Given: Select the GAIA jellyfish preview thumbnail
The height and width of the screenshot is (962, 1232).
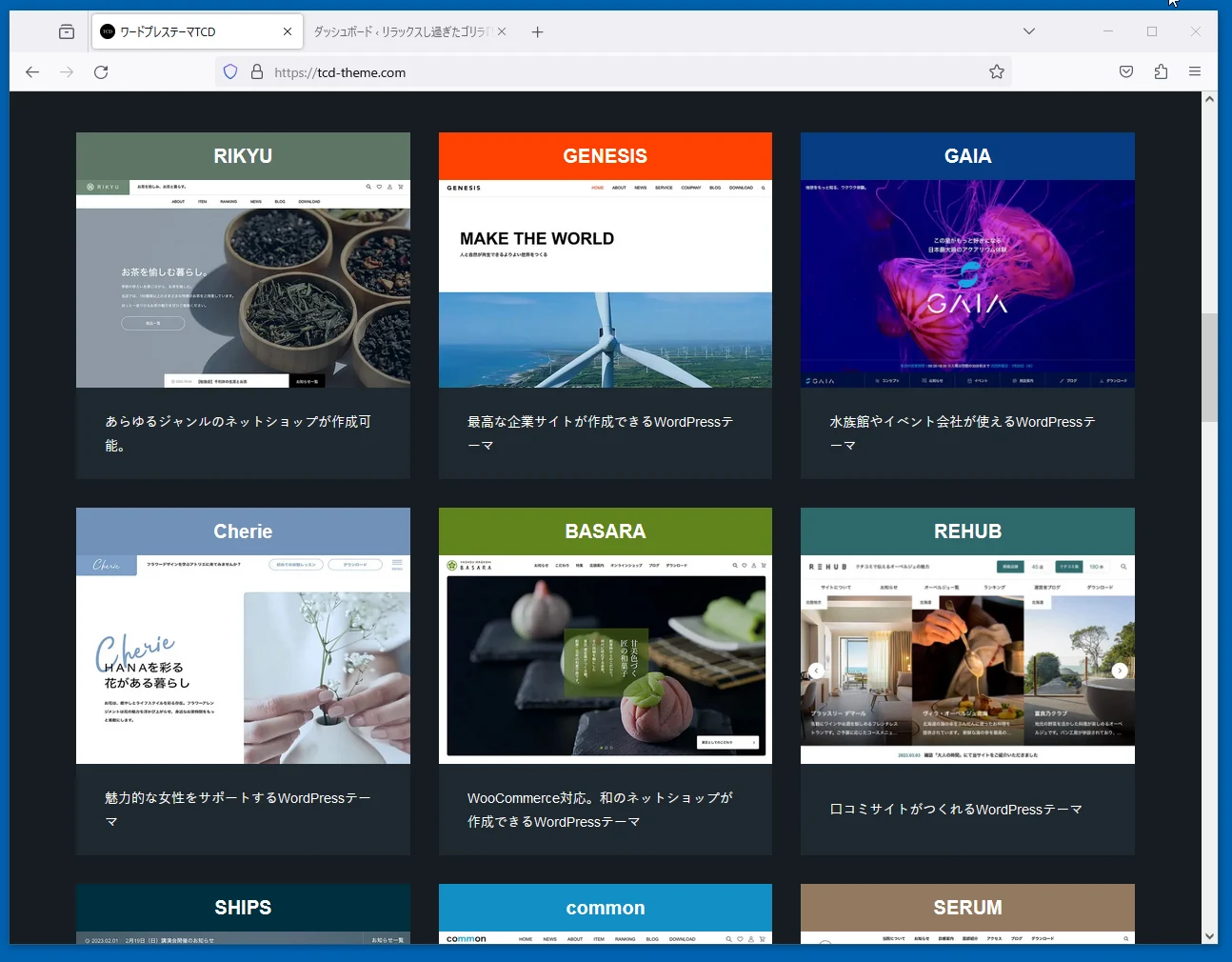Looking at the screenshot, I should click(x=967, y=284).
